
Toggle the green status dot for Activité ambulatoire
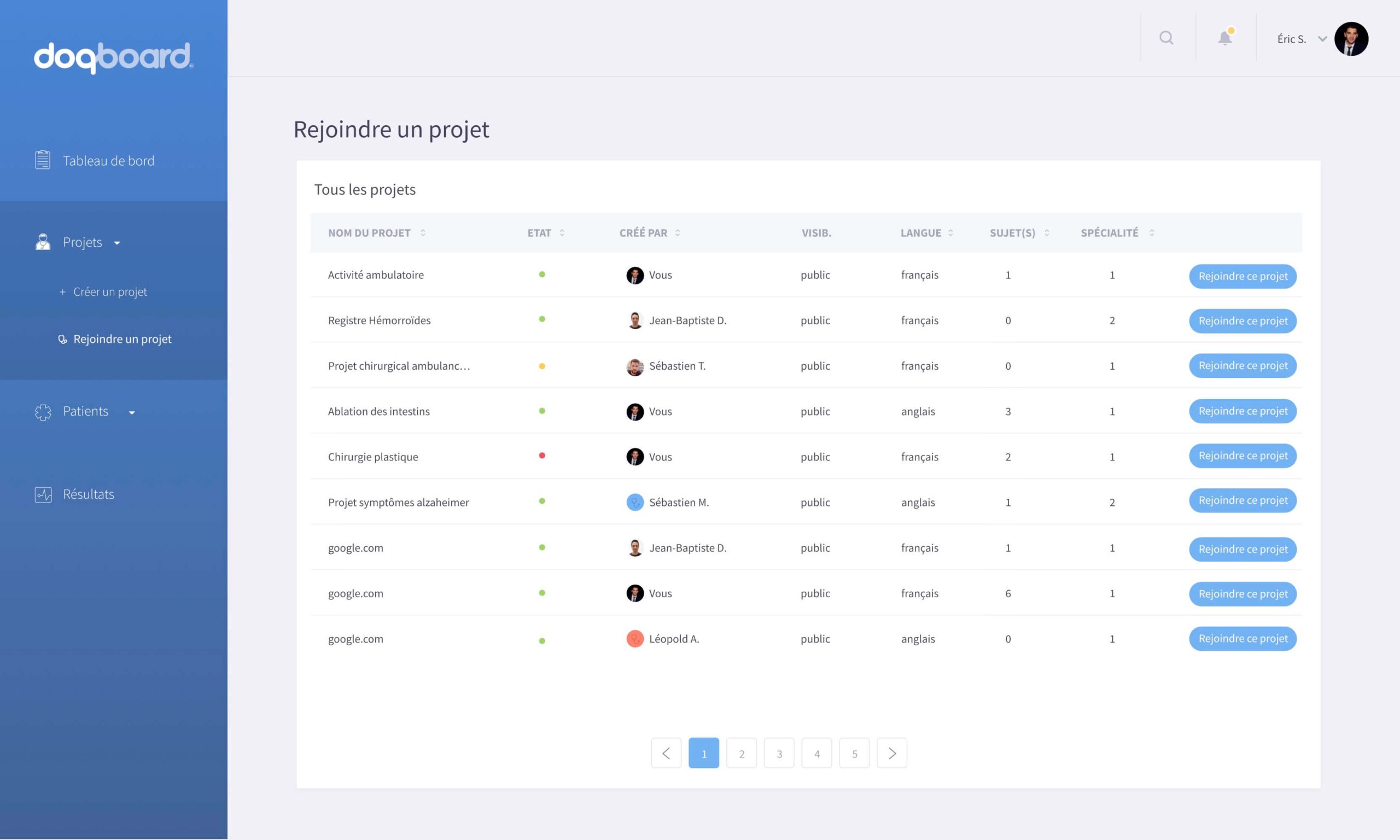tap(542, 275)
